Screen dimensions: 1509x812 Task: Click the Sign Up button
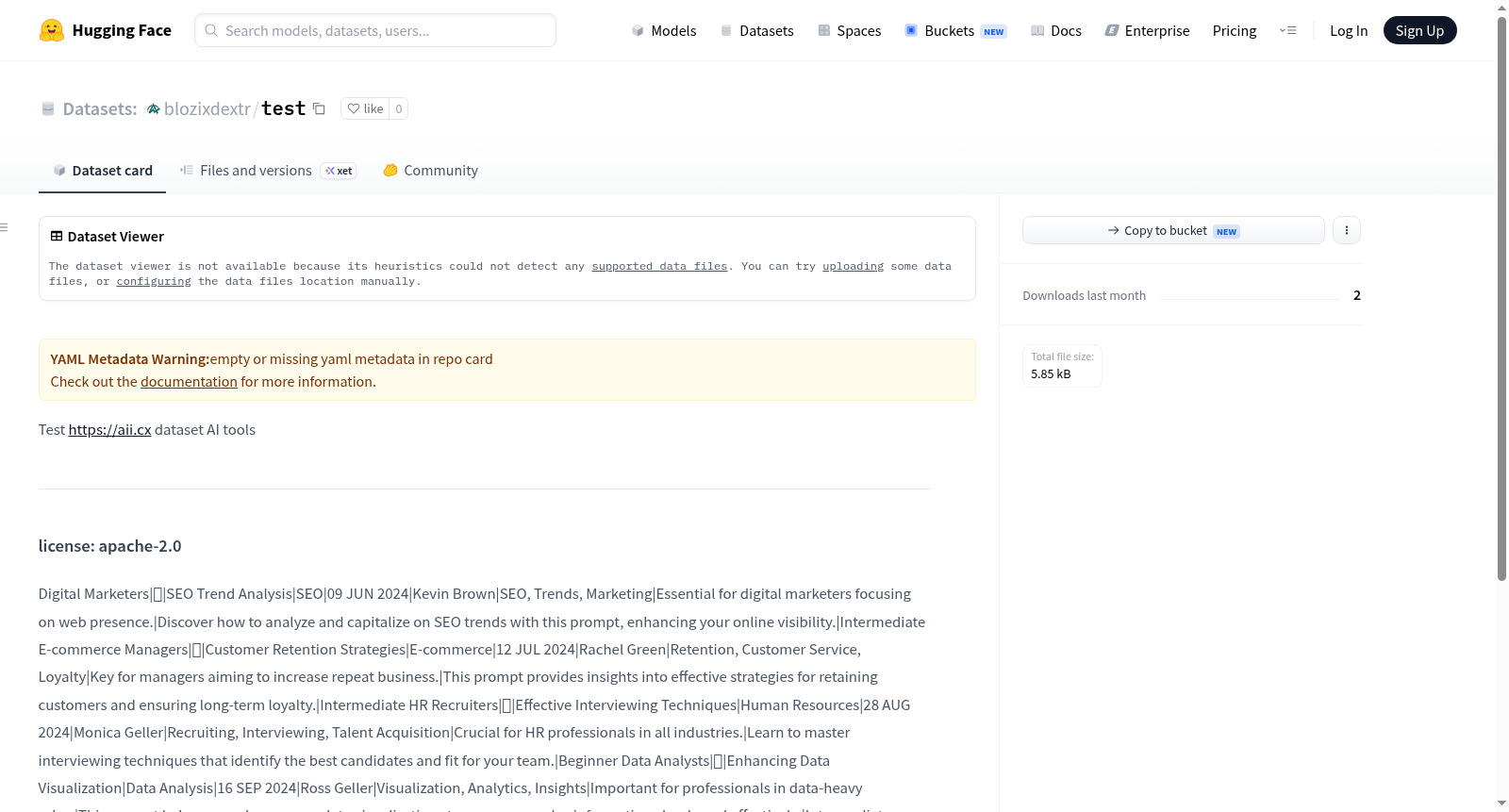[1419, 30]
